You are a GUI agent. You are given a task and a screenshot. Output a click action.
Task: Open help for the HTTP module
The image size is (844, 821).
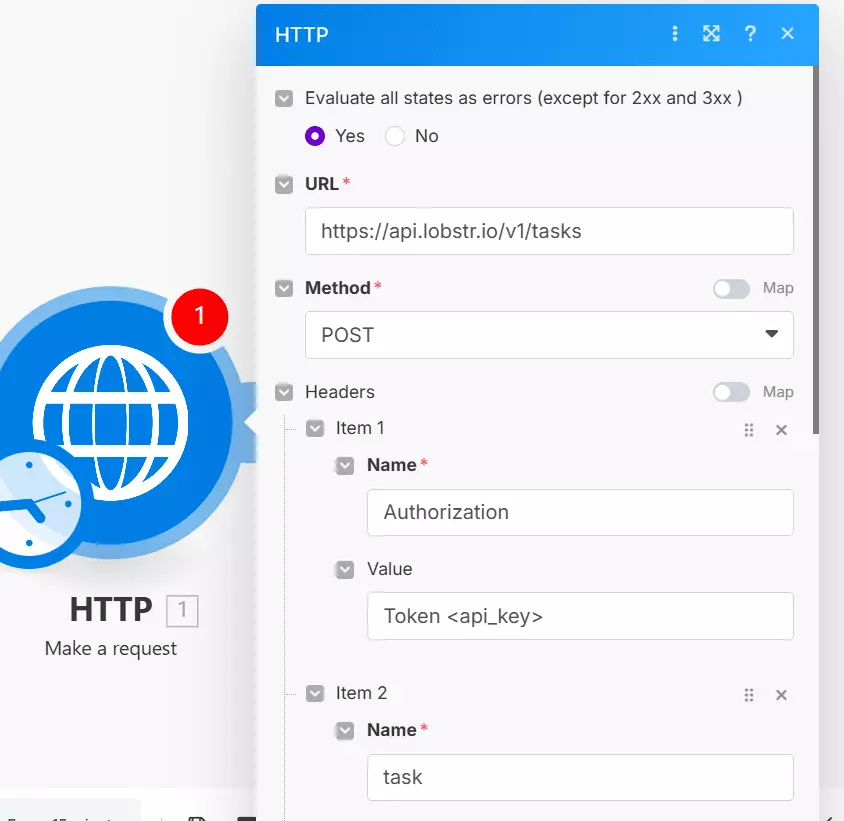[x=750, y=34]
